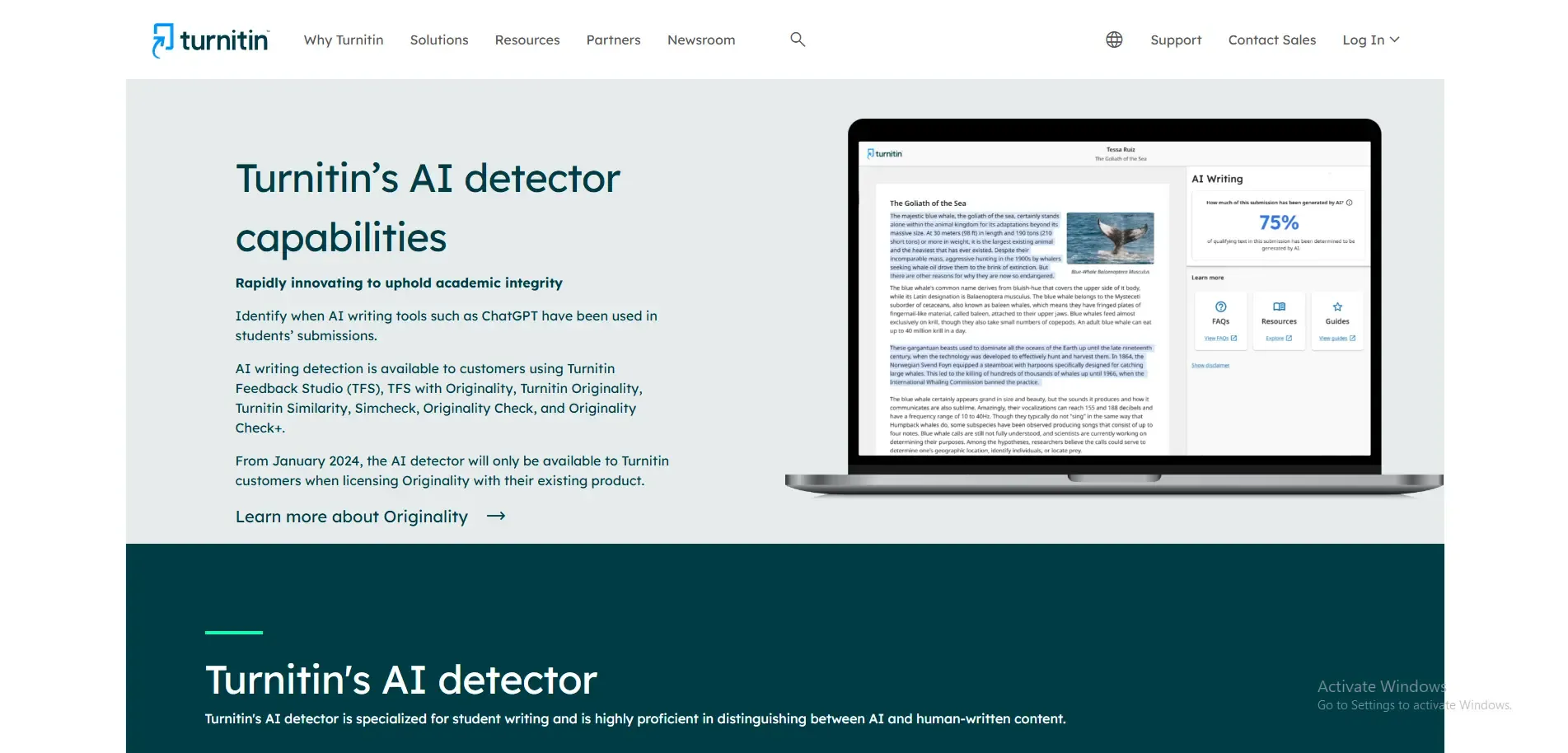1568x753 pixels.
Task: Click the 75% AI writing score
Action: [1279, 222]
